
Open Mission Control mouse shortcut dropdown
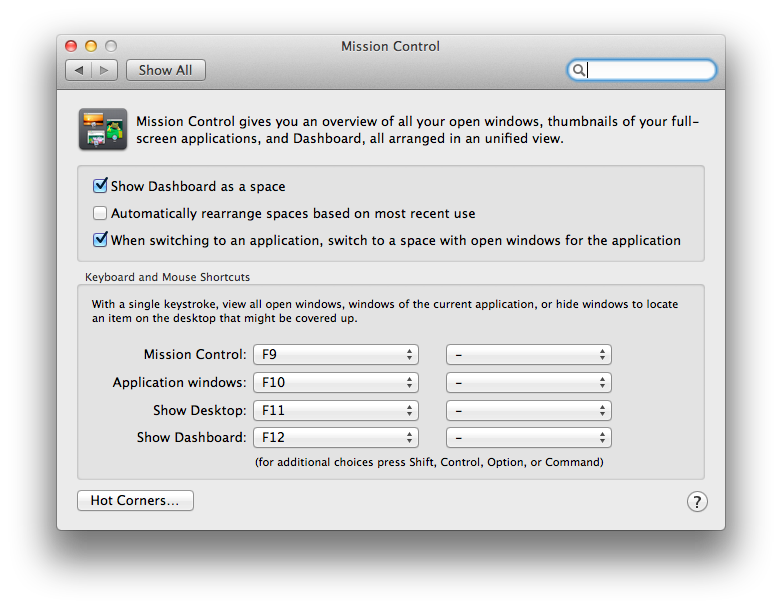coord(529,355)
